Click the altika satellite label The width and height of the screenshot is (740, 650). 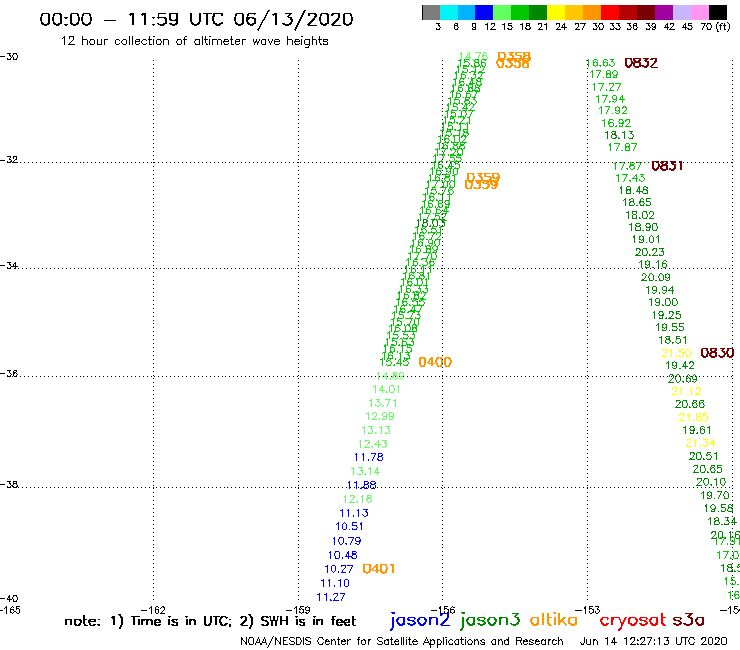click(554, 619)
